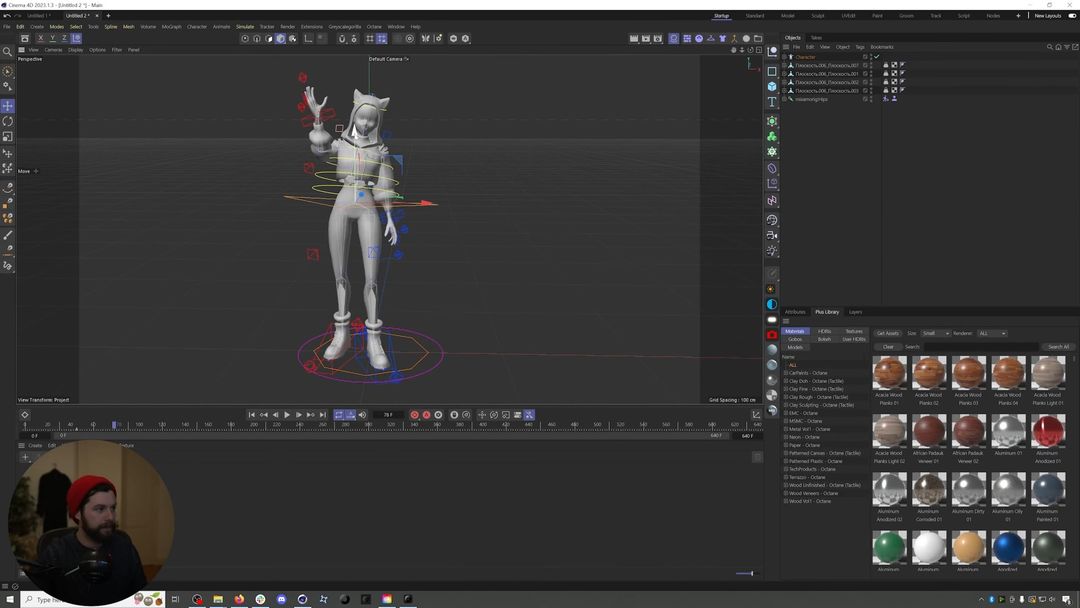The width and height of the screenshot is (1080, 608).
Task: Open the MoGraph menu
Action: click(171, 27)
